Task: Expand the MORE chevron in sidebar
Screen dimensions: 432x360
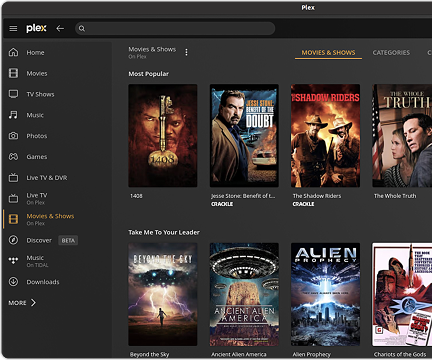Action: (x=33, y=303)
